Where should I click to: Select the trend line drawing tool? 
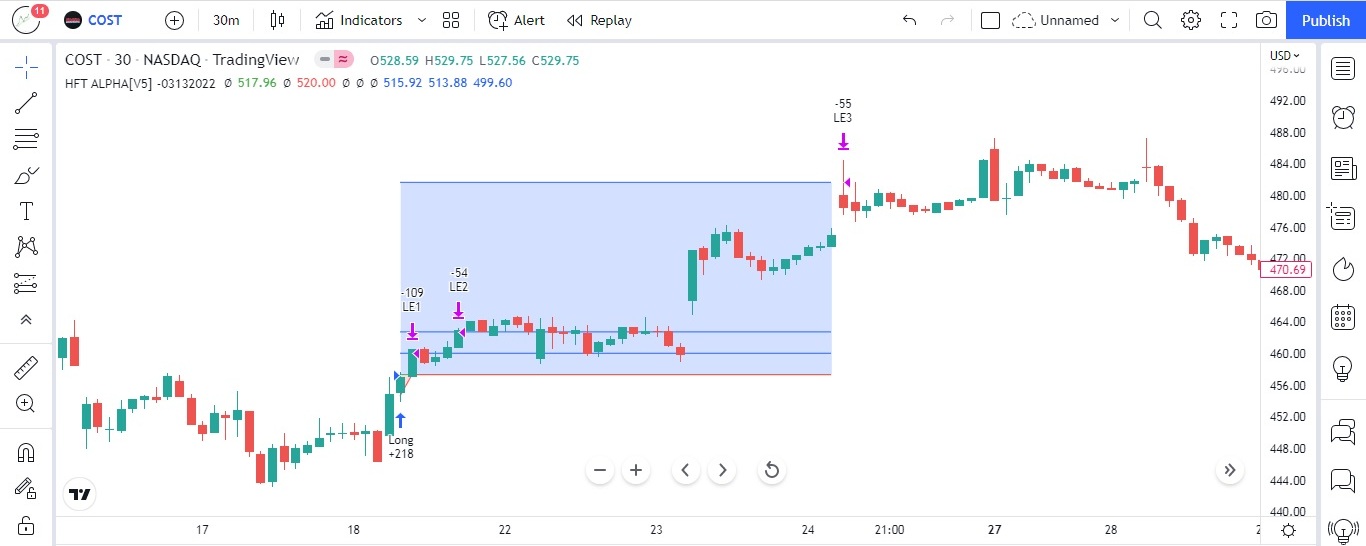coord(26,103)
